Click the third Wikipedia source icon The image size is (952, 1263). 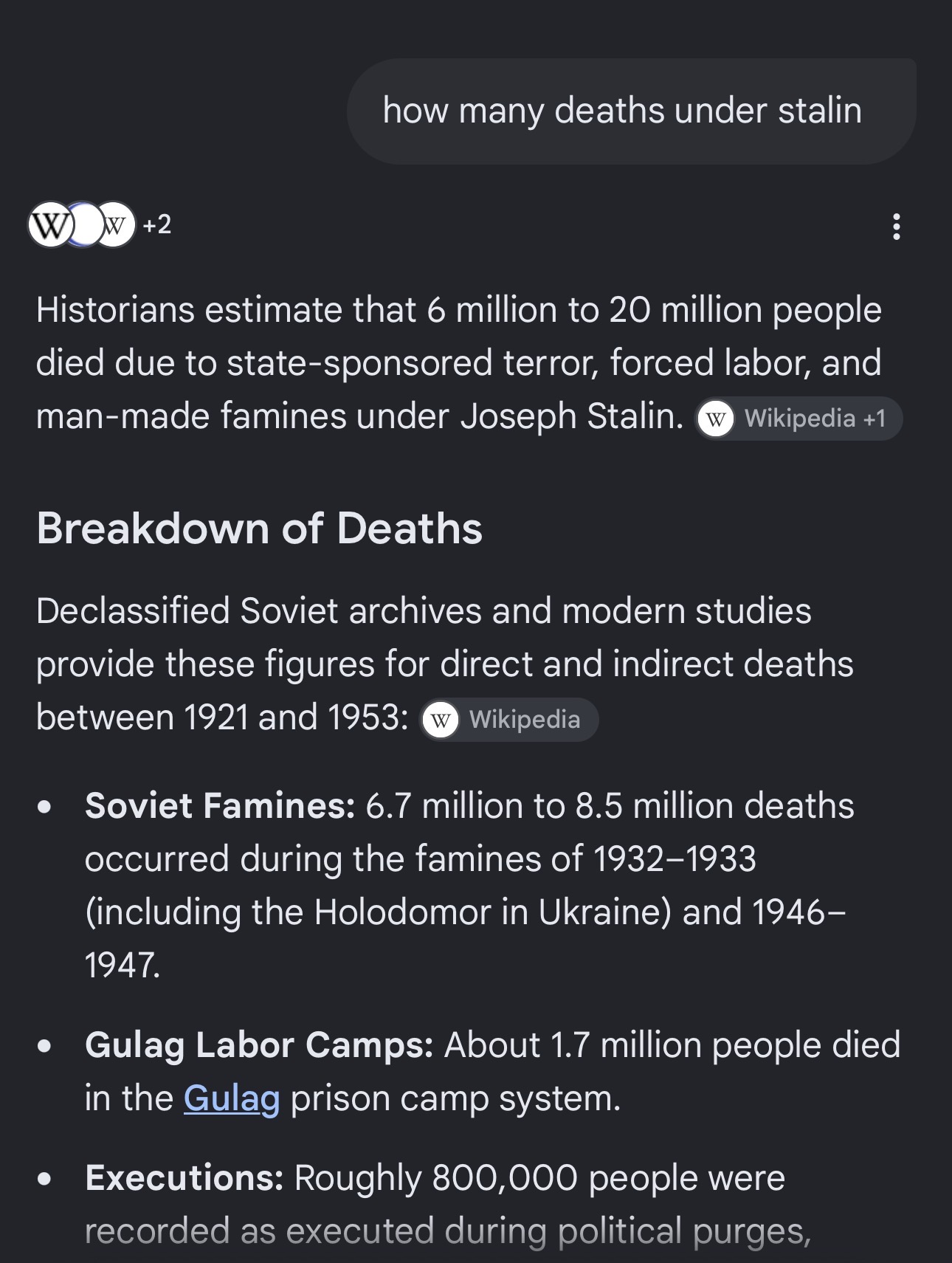click(x=114, y=224)
